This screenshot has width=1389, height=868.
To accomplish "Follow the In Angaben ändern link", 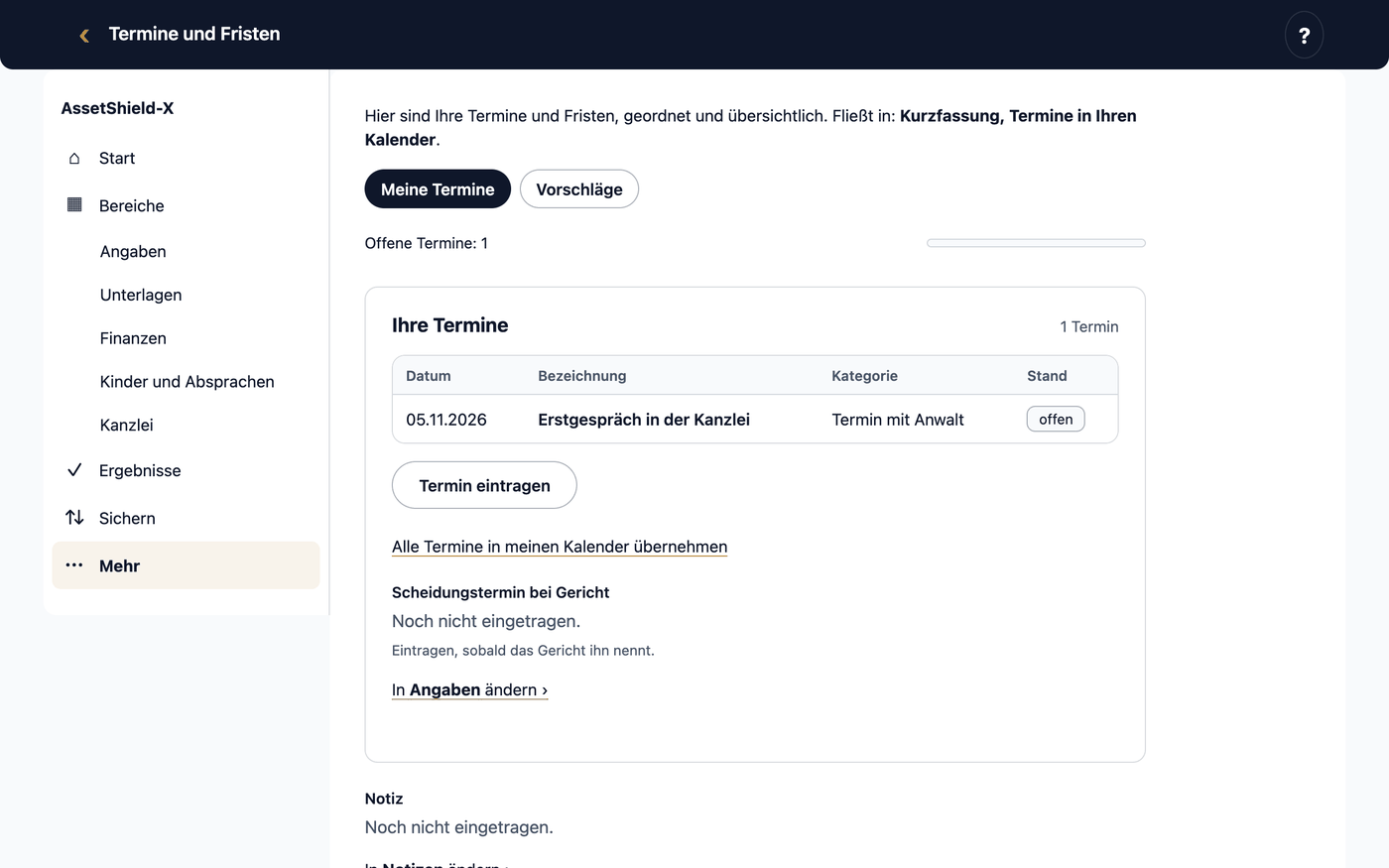I will (469, 689).
